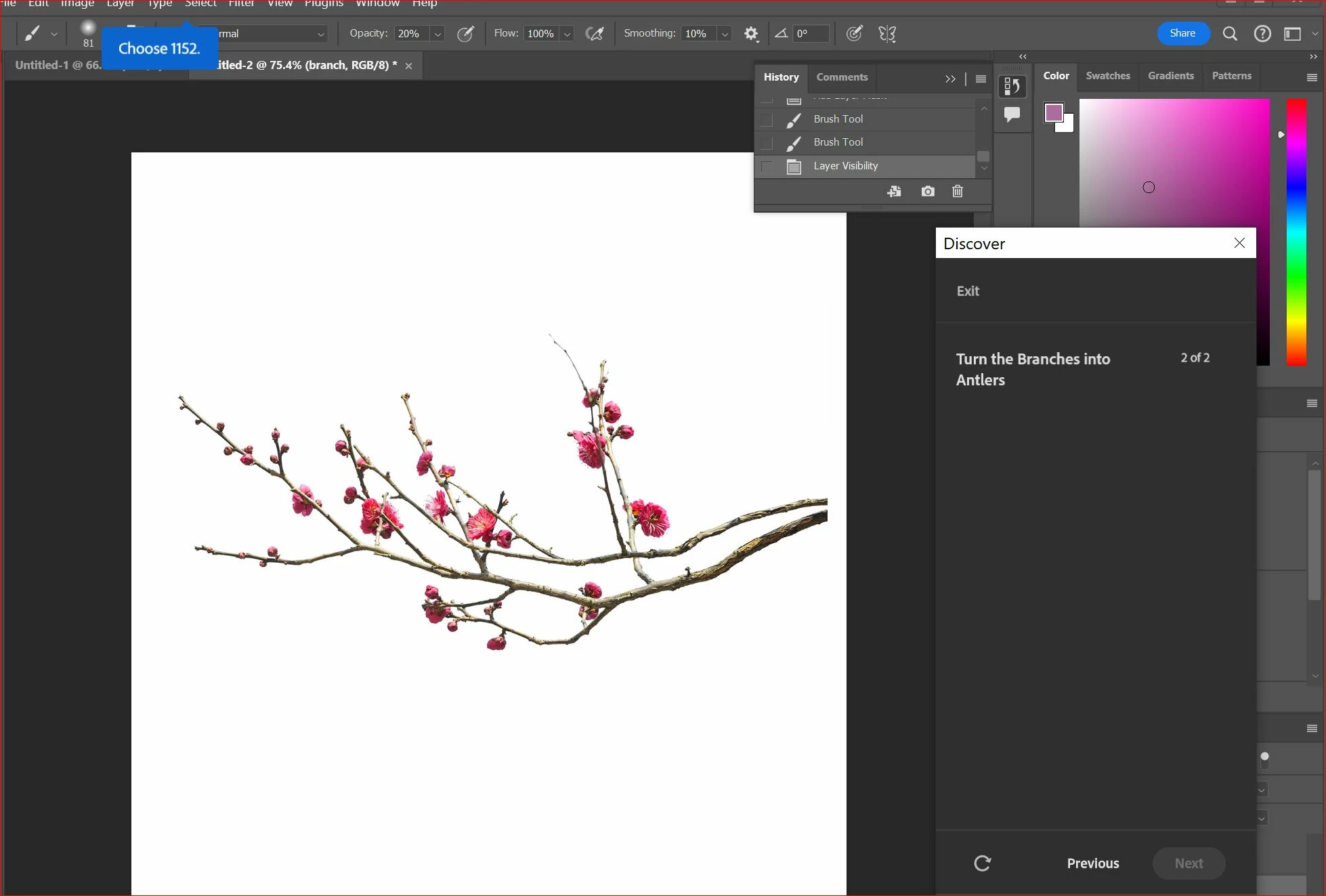Click the Discover reset refresh icon
This screenshot has height=896, width=1326.
coord(982,863)
